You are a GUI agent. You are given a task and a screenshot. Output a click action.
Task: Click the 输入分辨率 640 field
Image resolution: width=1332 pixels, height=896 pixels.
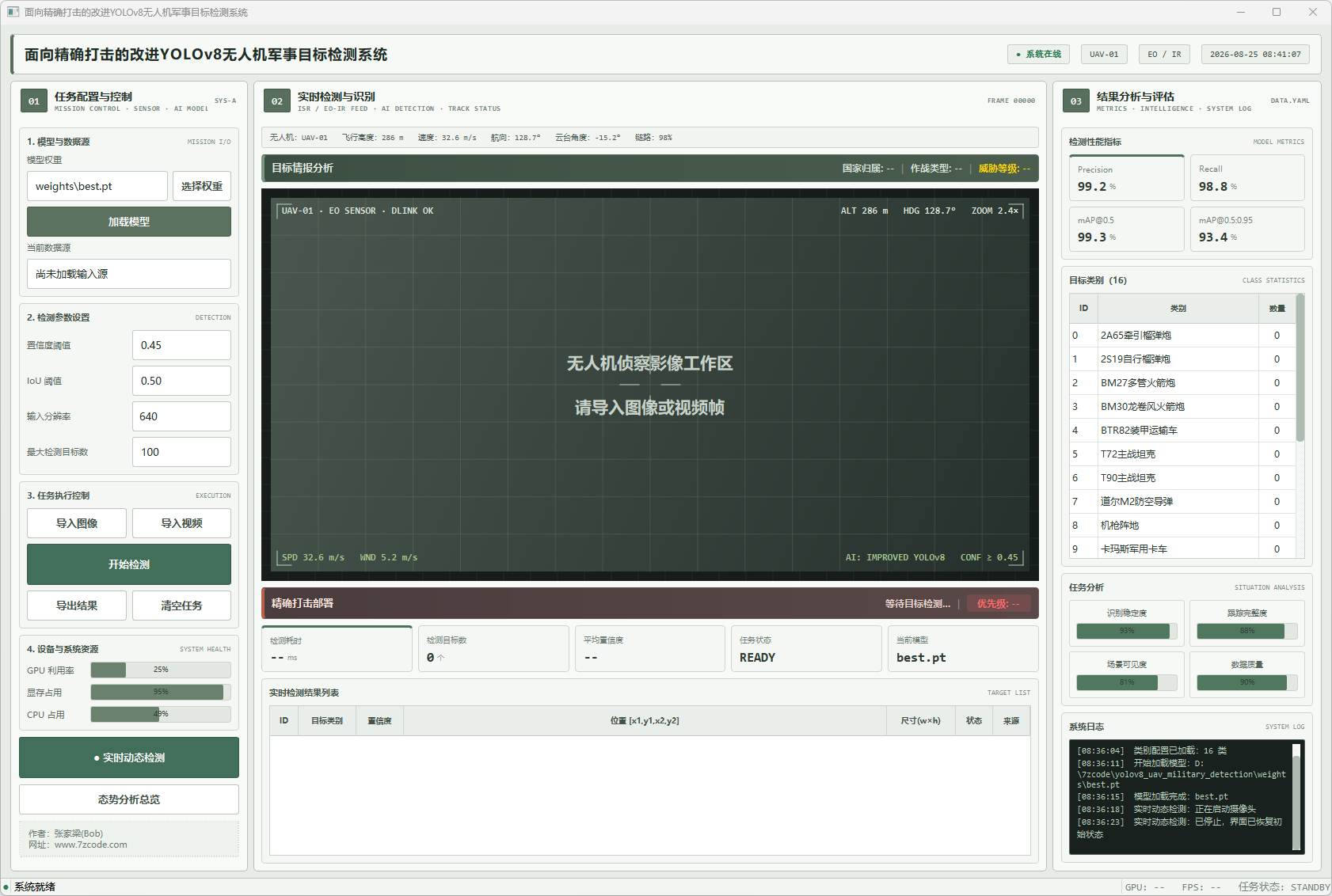[181, 416]
